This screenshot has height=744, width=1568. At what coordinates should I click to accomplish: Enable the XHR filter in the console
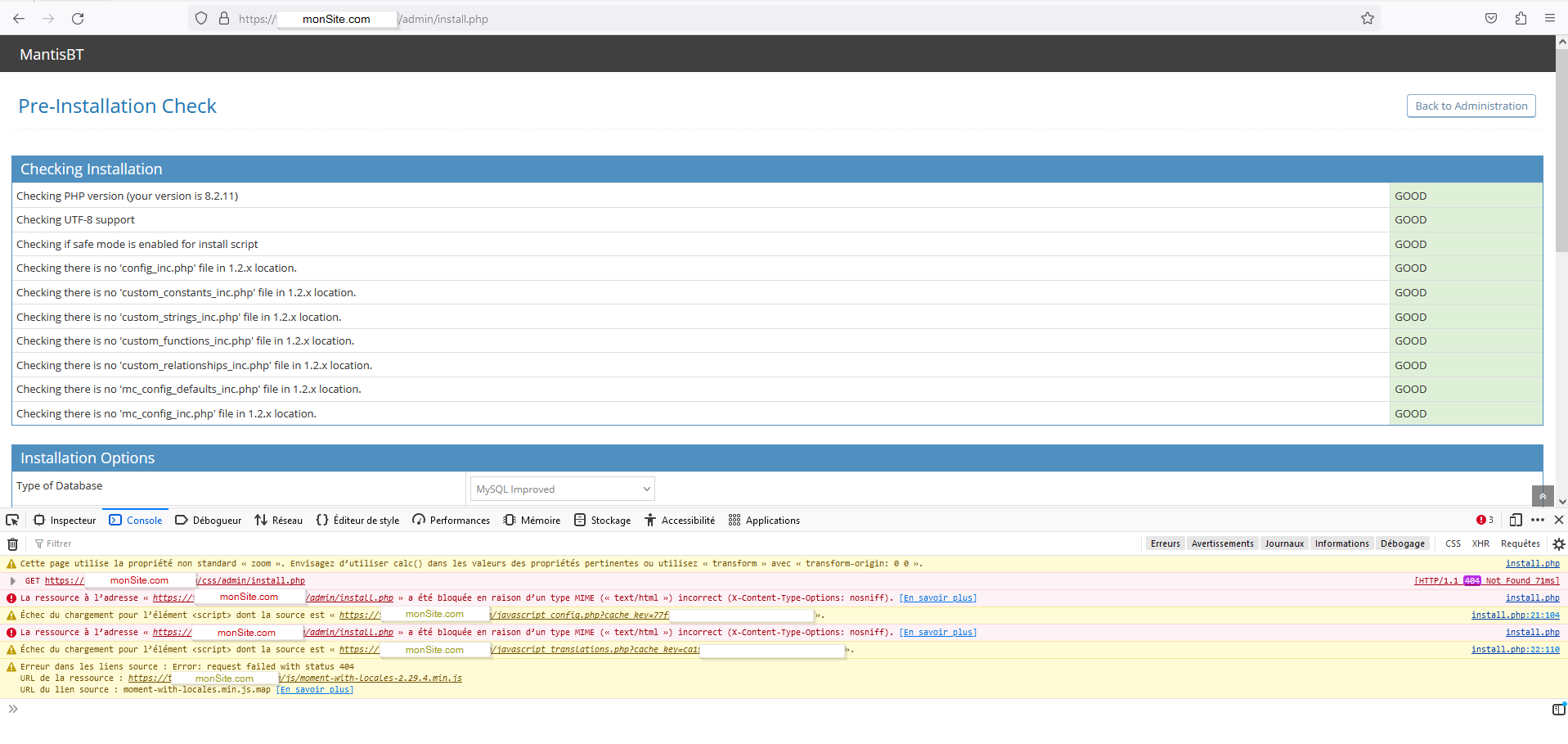[1480, 543]
